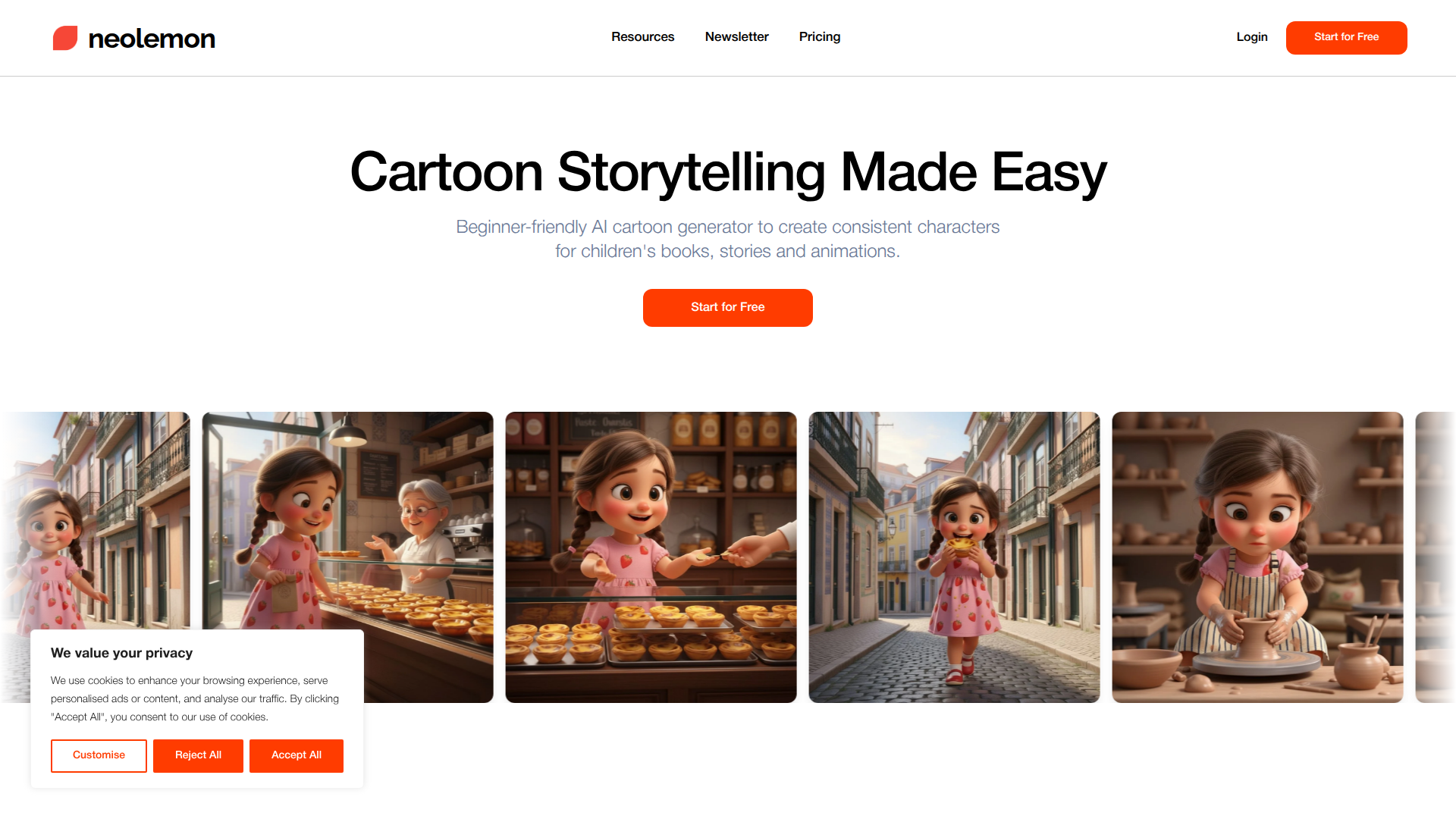Click the partially visible rightmost carousel image
Image resolution: width=1456 pixels, height=819 pixels.
(x=1436, y=557)
